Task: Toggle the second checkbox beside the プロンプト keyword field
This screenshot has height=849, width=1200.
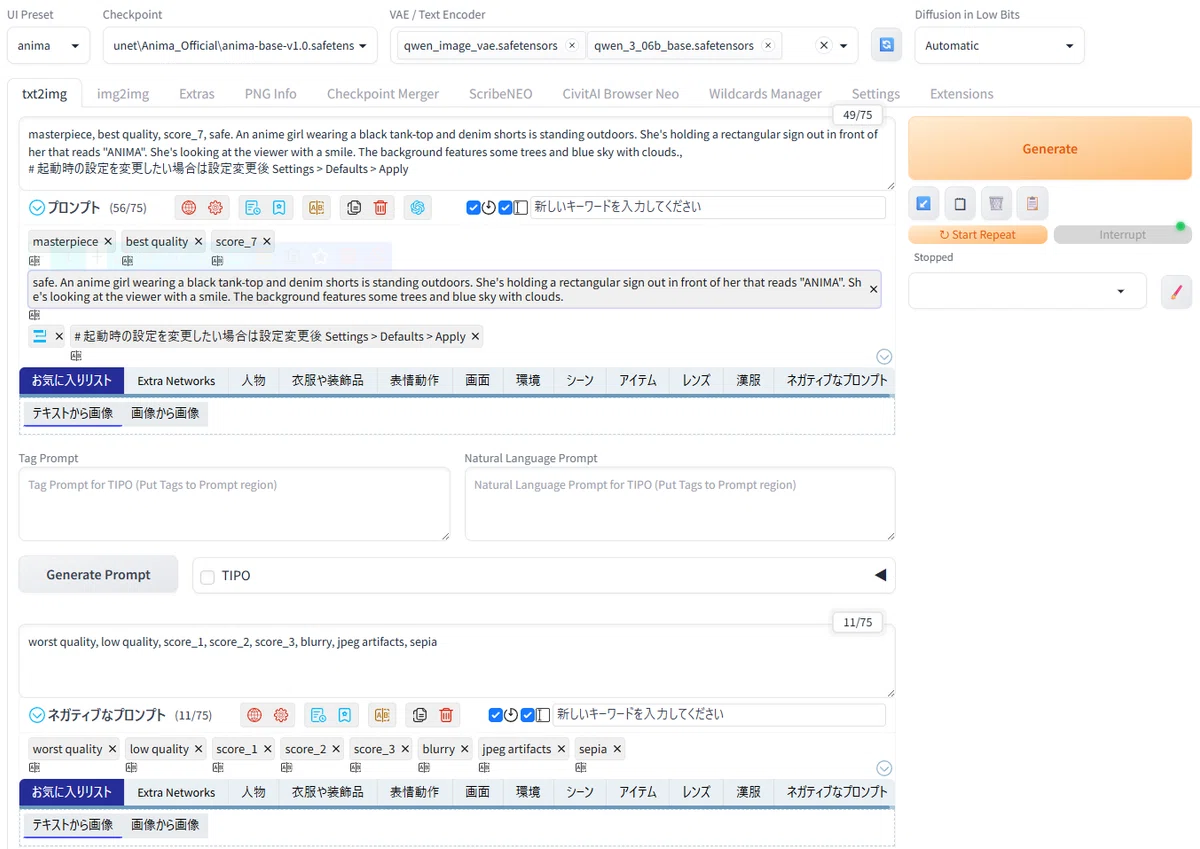Action: pyautogui.click(x=505, y=208)
